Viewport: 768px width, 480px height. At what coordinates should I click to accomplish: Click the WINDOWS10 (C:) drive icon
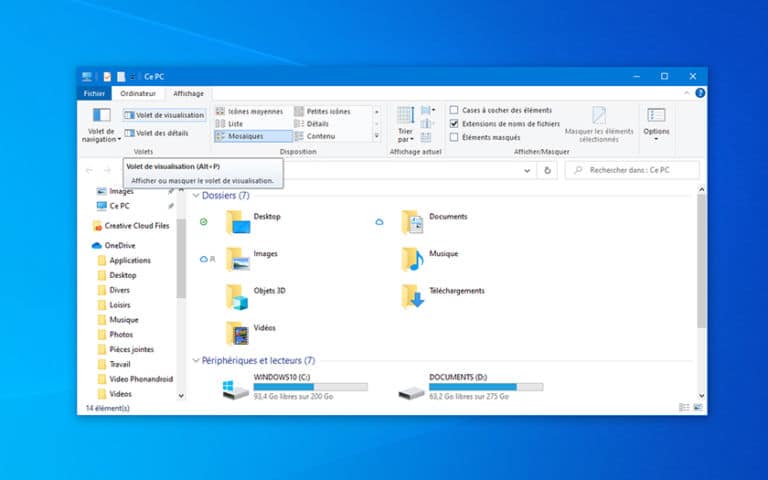(x=237, y=390)
